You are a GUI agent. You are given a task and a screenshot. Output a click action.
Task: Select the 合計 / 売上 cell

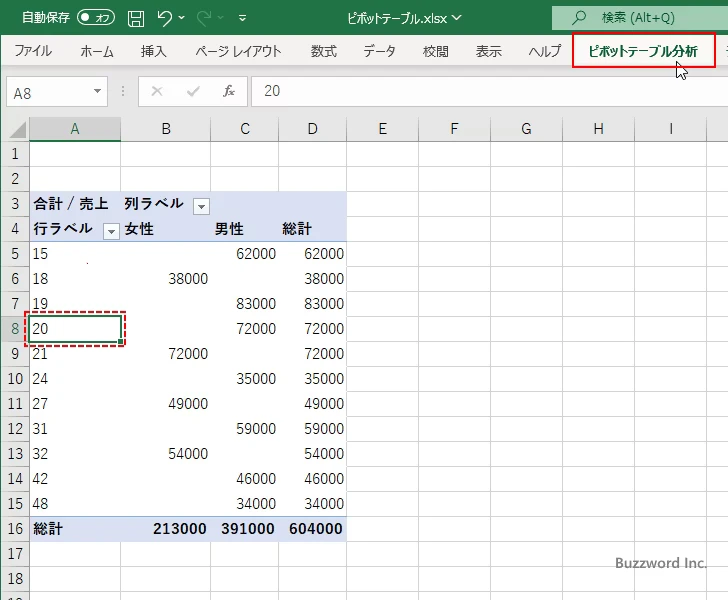pos(75,203)
